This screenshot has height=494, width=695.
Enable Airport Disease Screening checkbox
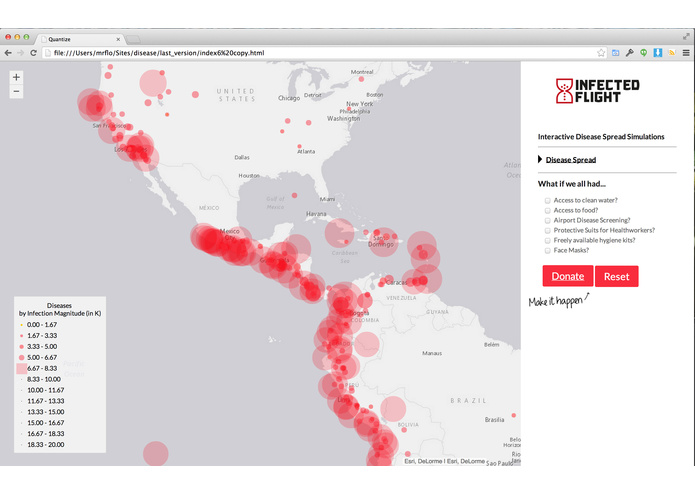(547, 221)
